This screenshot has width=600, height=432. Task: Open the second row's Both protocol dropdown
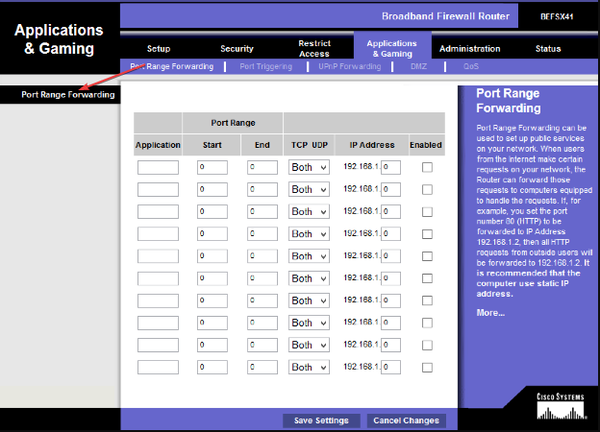coord(309,189)
